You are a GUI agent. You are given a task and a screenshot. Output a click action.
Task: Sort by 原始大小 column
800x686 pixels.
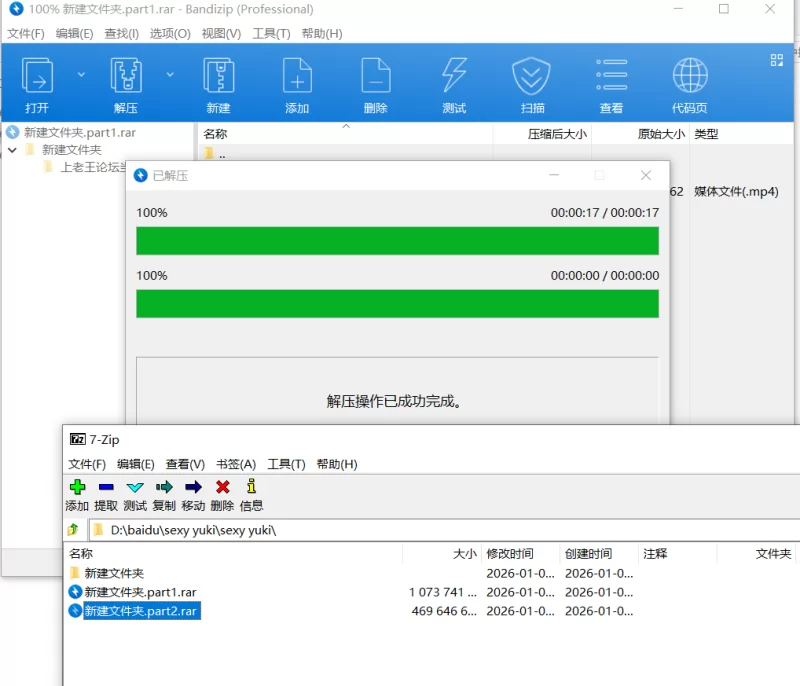(x=661, y=134)
